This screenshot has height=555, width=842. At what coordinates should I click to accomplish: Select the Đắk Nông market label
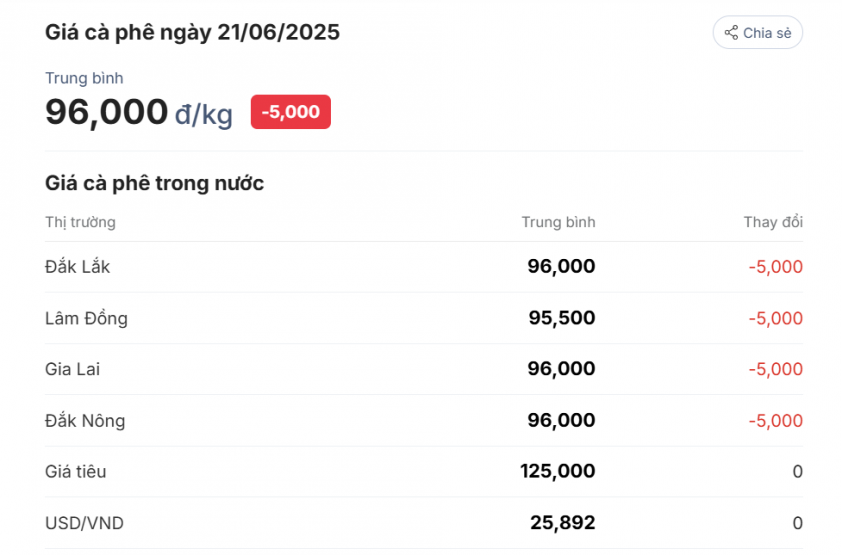pos(85,420)
